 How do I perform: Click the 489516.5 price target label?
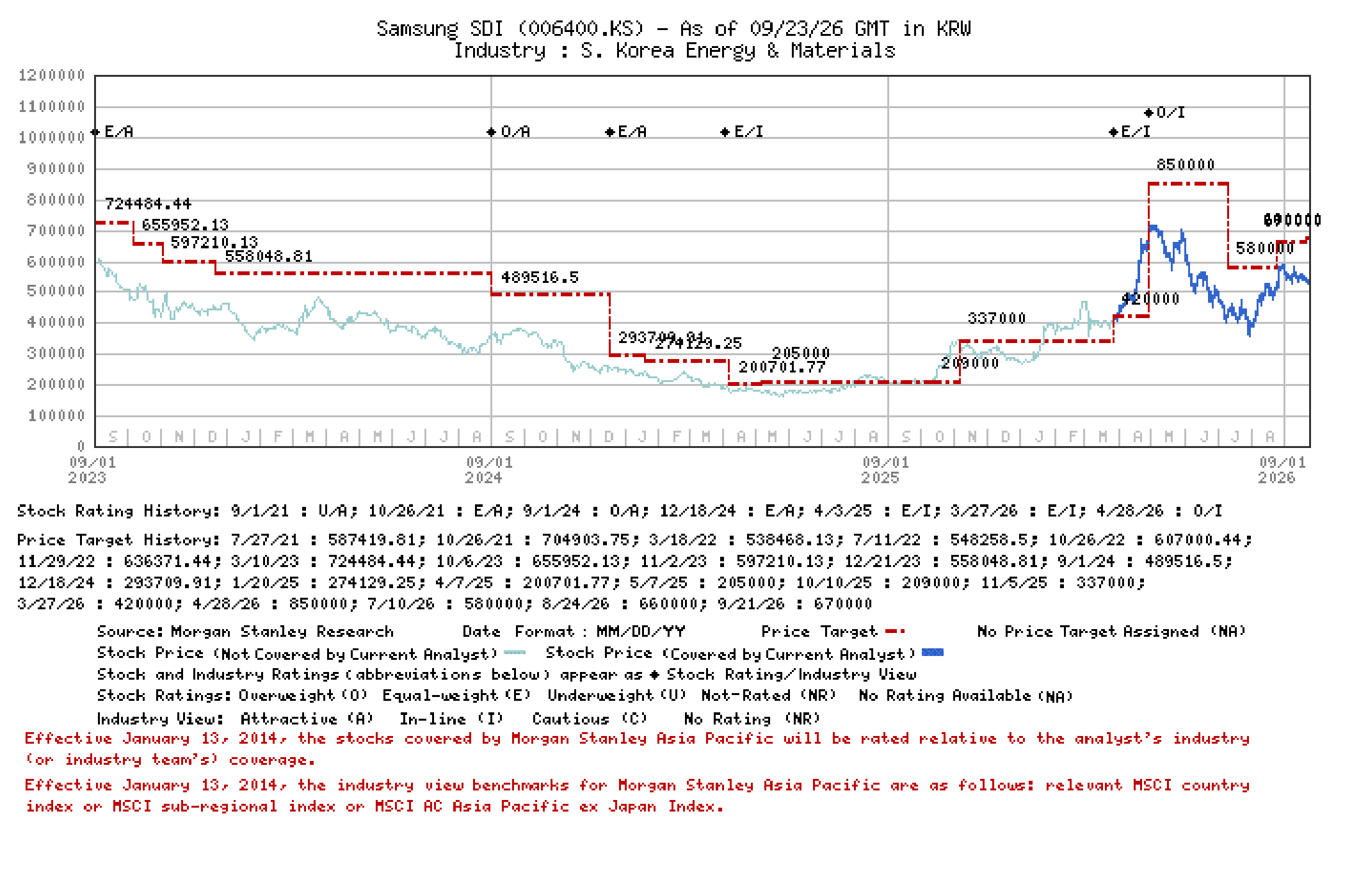[x=540, y=277]
